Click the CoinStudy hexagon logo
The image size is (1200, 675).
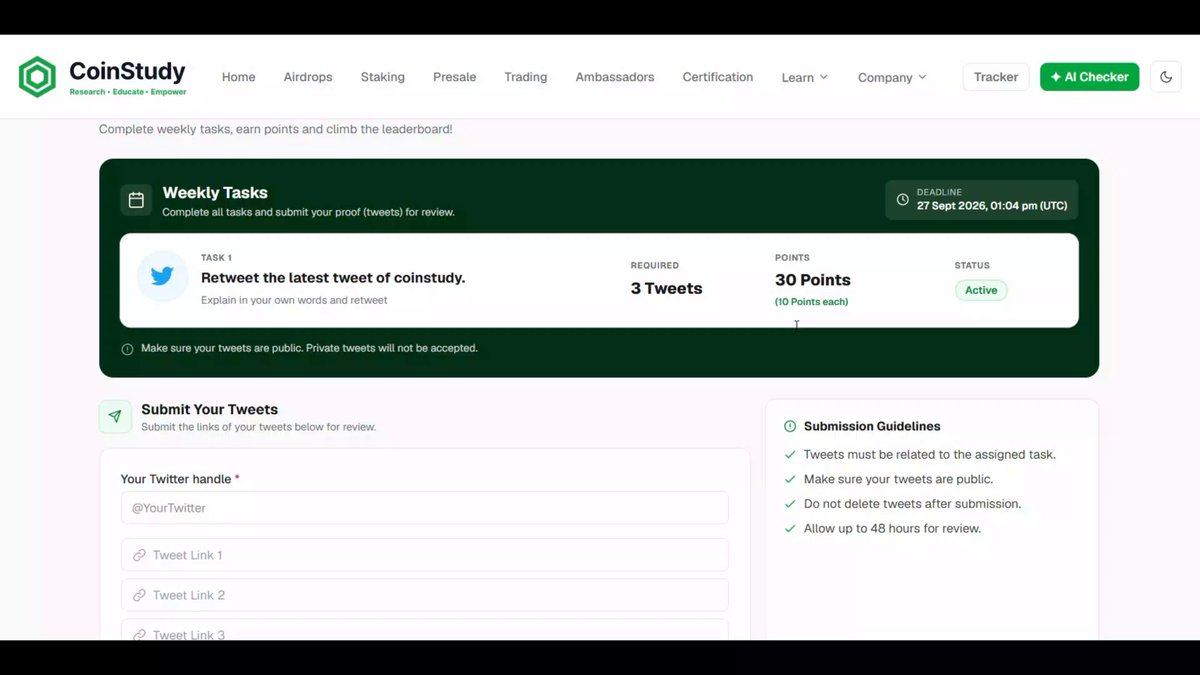point(37,77)
